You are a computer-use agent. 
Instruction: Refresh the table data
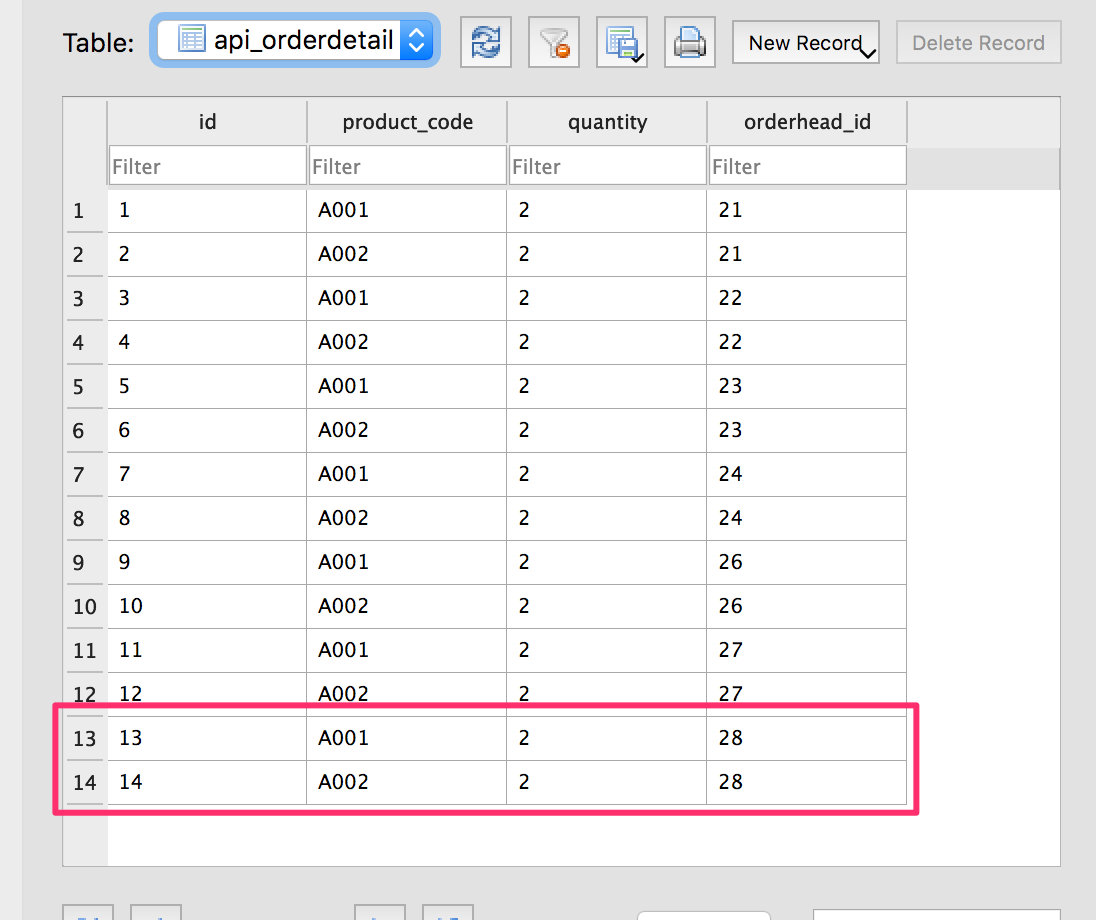pos(486,43)
